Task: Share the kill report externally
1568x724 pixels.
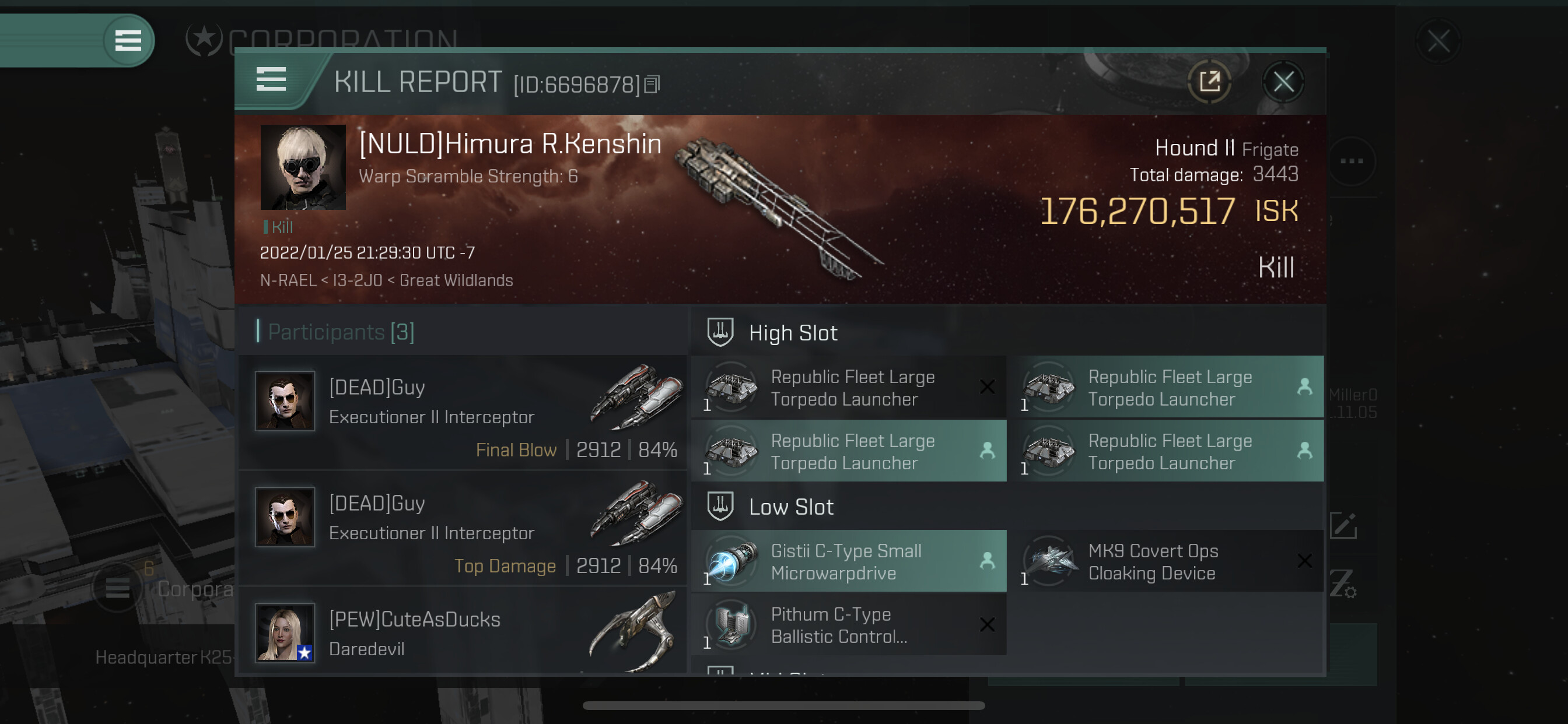Action: (x=1209, y=82)
